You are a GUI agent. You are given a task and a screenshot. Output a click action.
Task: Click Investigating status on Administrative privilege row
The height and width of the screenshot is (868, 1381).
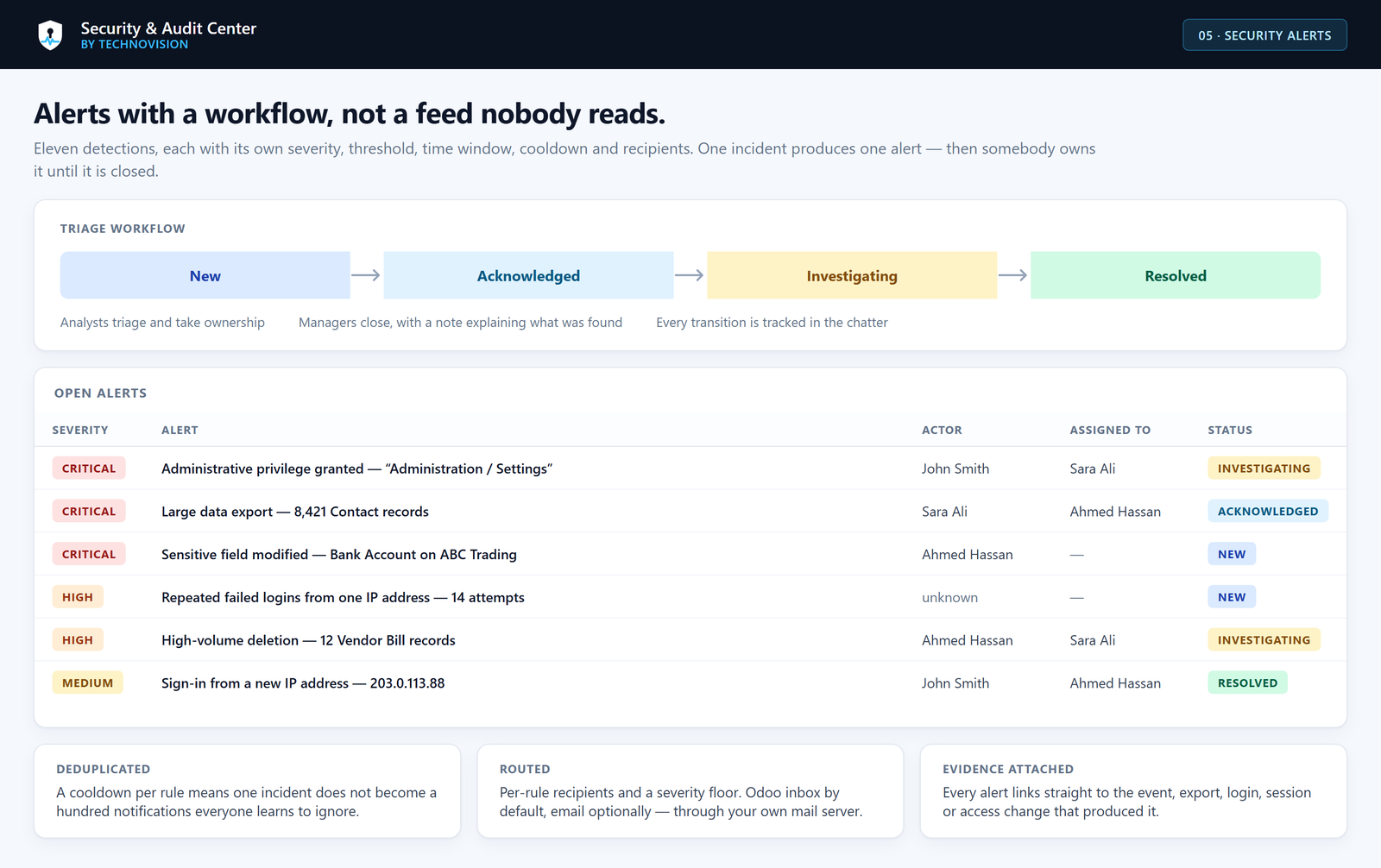[1264, 469]
